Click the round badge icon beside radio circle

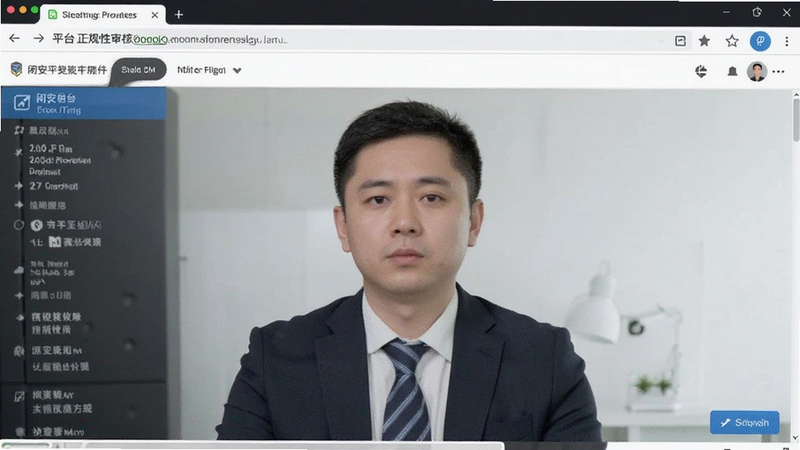click(36, 225)
